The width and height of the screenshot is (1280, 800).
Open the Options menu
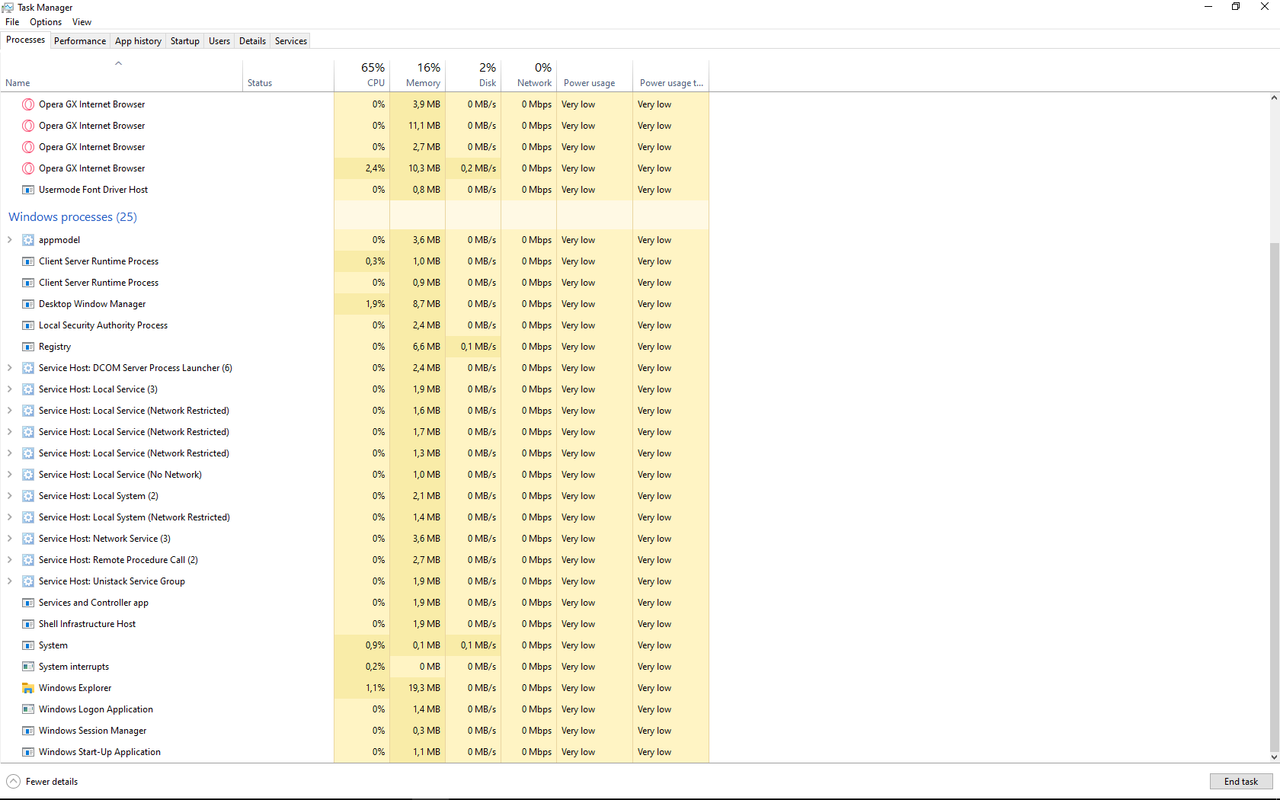tap(45, 22)
